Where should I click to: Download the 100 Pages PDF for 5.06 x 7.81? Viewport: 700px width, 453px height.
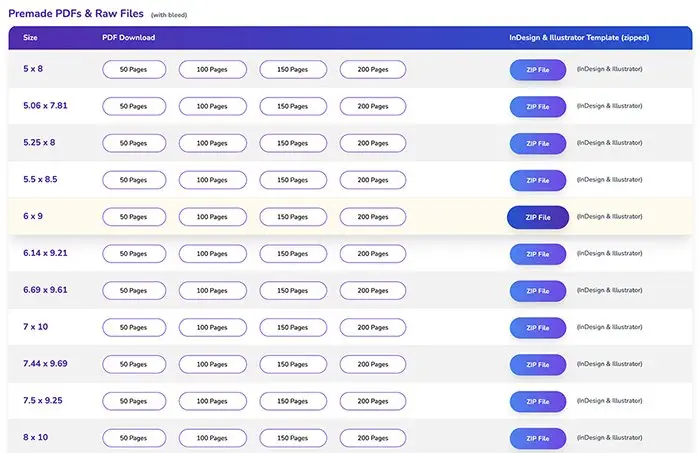pos(212,107)
